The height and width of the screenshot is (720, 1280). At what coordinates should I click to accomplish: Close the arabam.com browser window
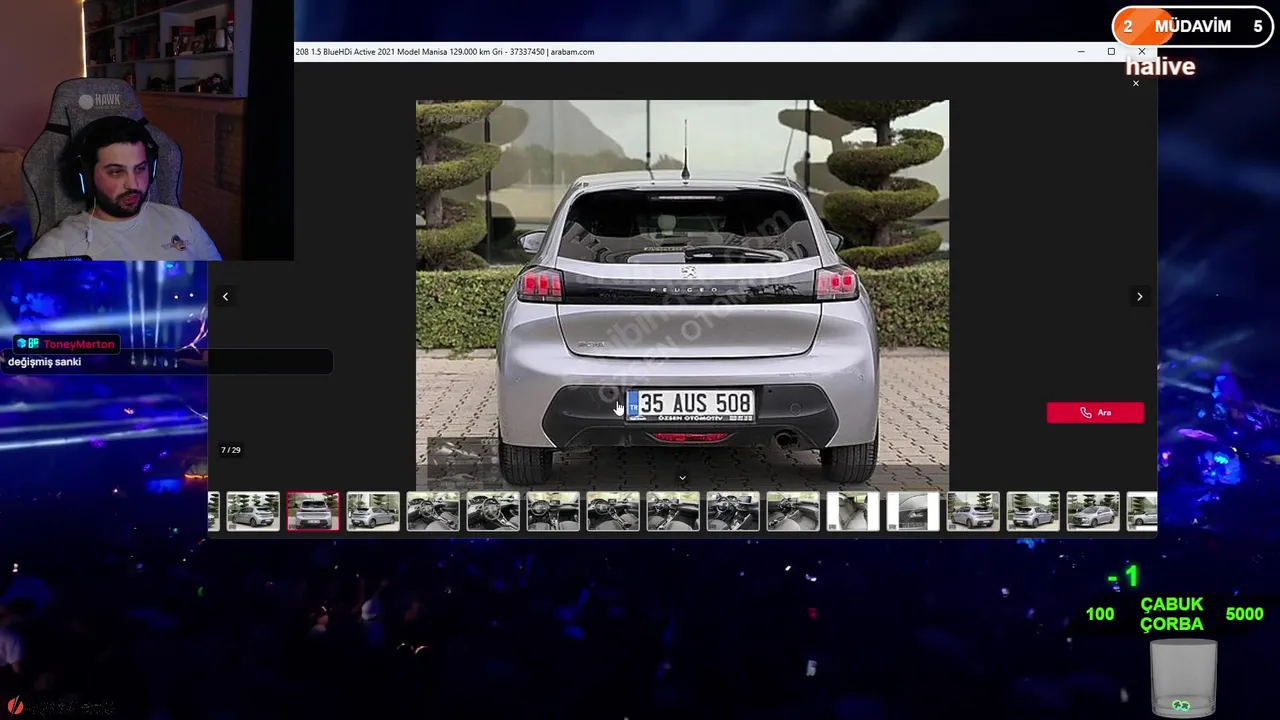1141,51
